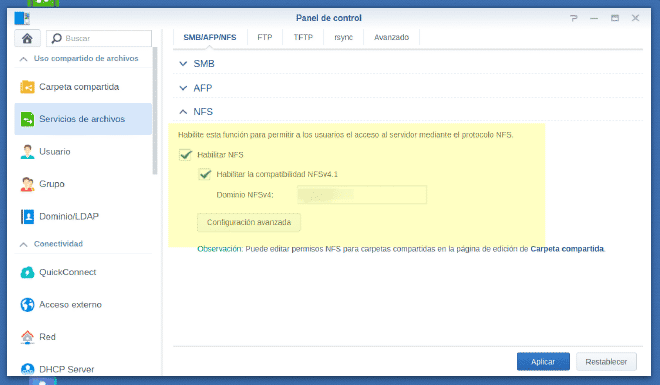Image resolution: width=660 pixels, height=385 pixels.
Task: Click the Dominio/LDAP address book icon
Action: pos(27,216)
